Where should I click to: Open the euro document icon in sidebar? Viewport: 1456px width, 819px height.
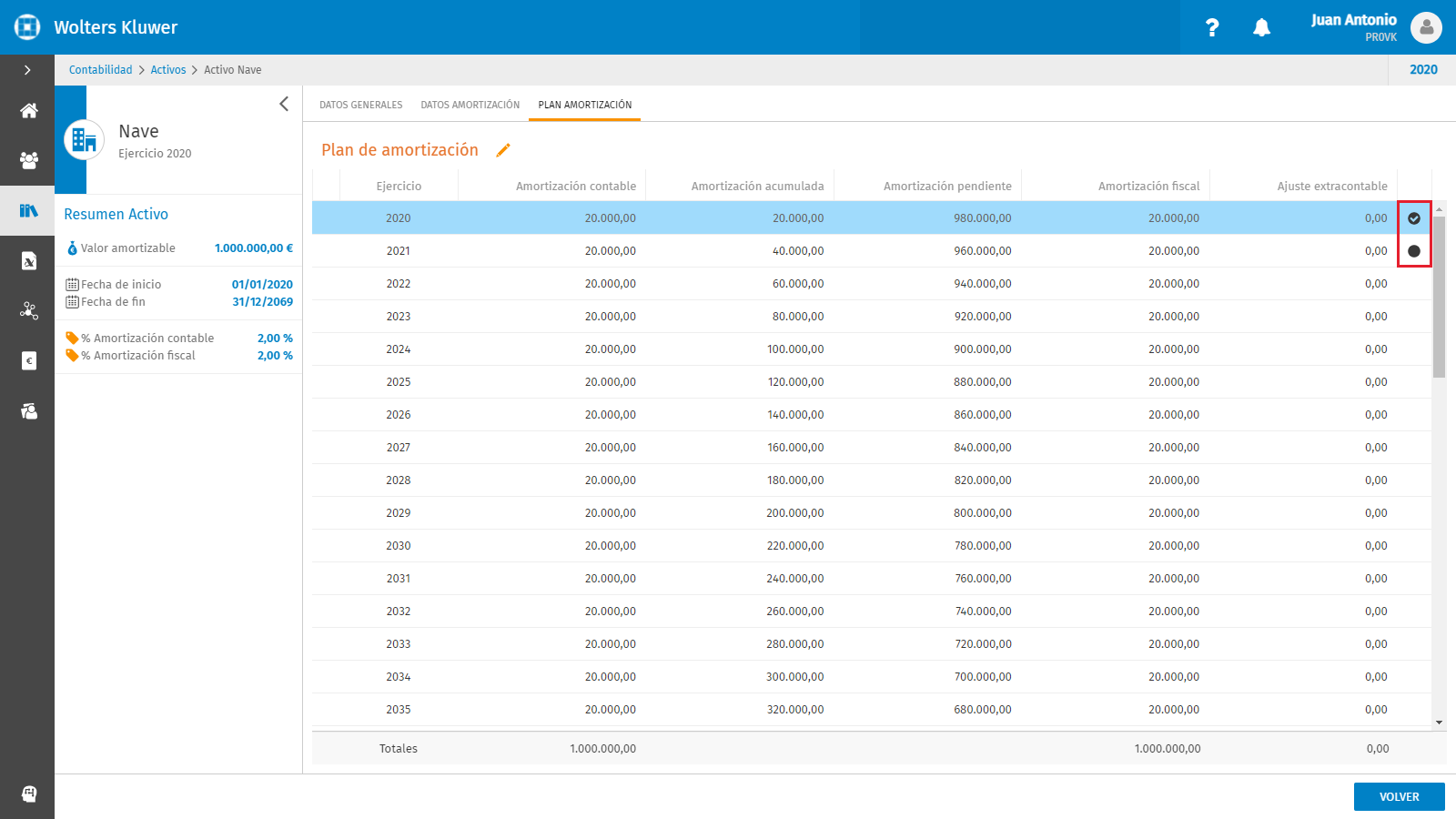(28, 361)
